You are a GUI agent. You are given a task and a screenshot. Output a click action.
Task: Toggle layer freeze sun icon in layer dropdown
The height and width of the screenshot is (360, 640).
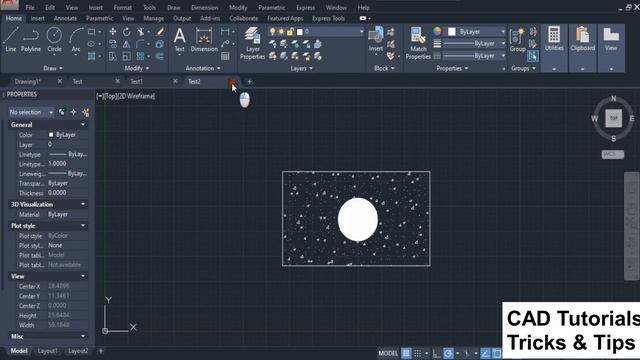281,31
